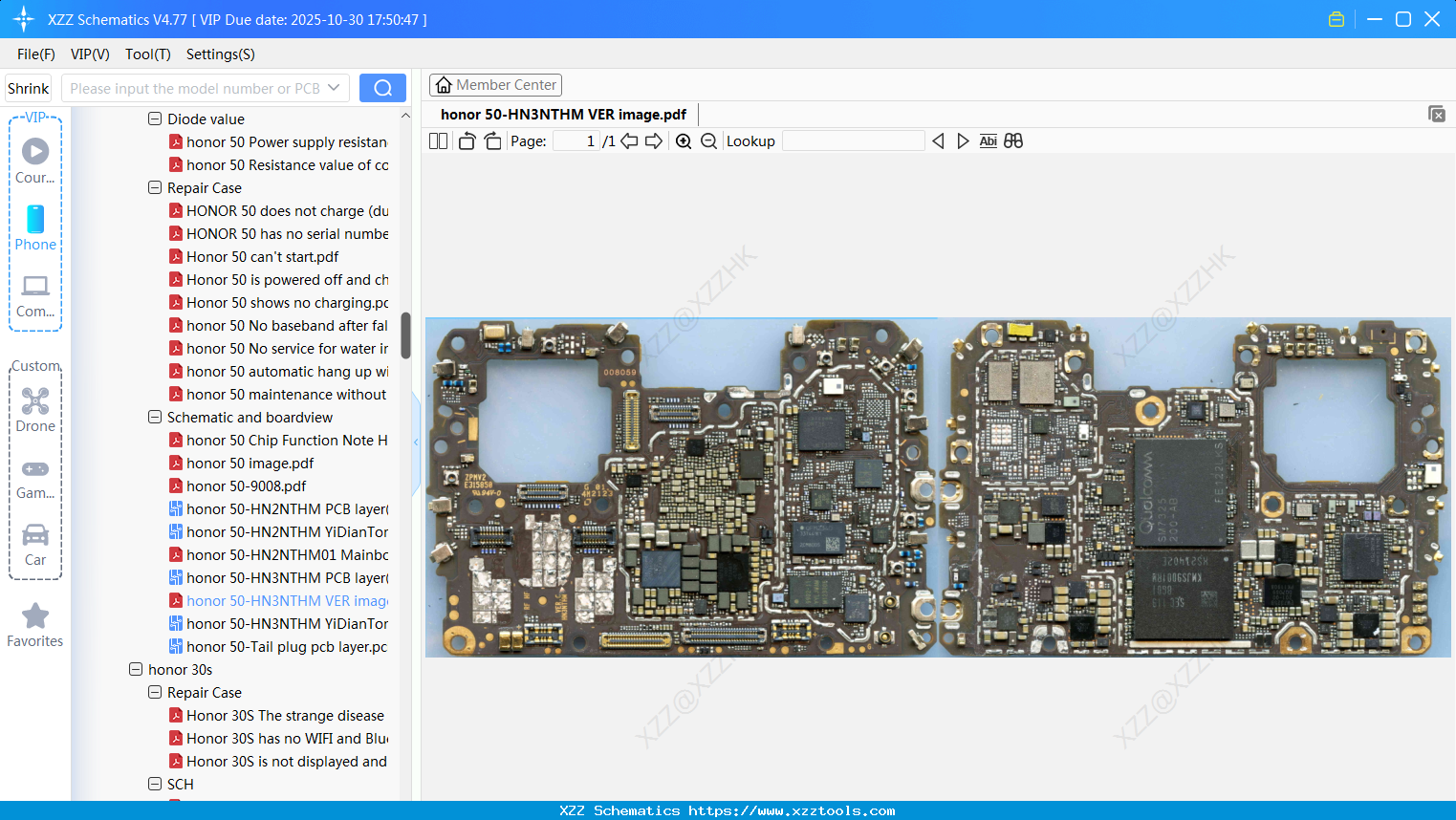Screen dimensions: 1456x820
Task: Zoom in on the PDF
Action: [x=684, y=141]
